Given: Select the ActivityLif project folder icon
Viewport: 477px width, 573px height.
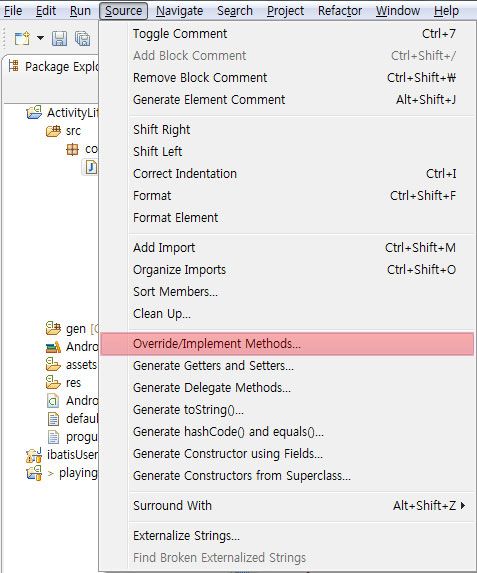Looking at the screenshot, I should pos(34,112).
